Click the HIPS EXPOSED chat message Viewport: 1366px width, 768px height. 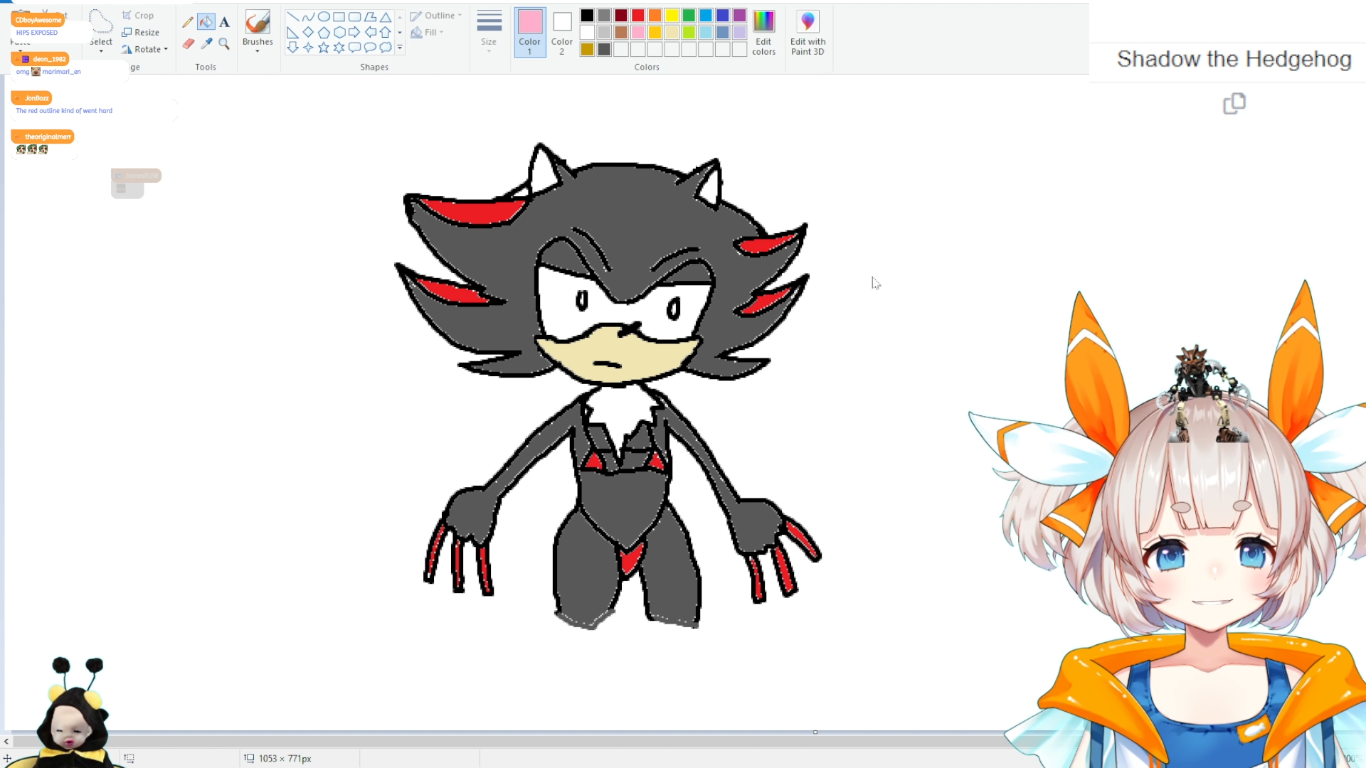37,33
